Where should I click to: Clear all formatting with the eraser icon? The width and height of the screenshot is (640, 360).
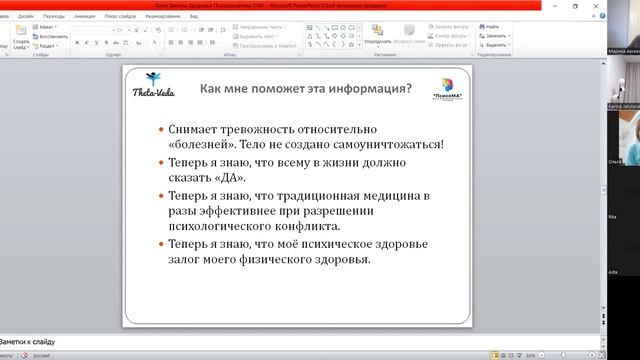[x=158, y=30]
